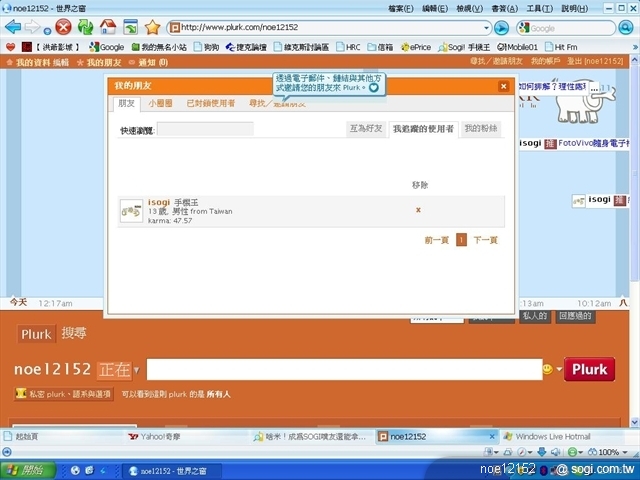Close the 我的朋友 dialog with X
The width and height of the screenshot is (640, 480).
click(x=503, y=87)
